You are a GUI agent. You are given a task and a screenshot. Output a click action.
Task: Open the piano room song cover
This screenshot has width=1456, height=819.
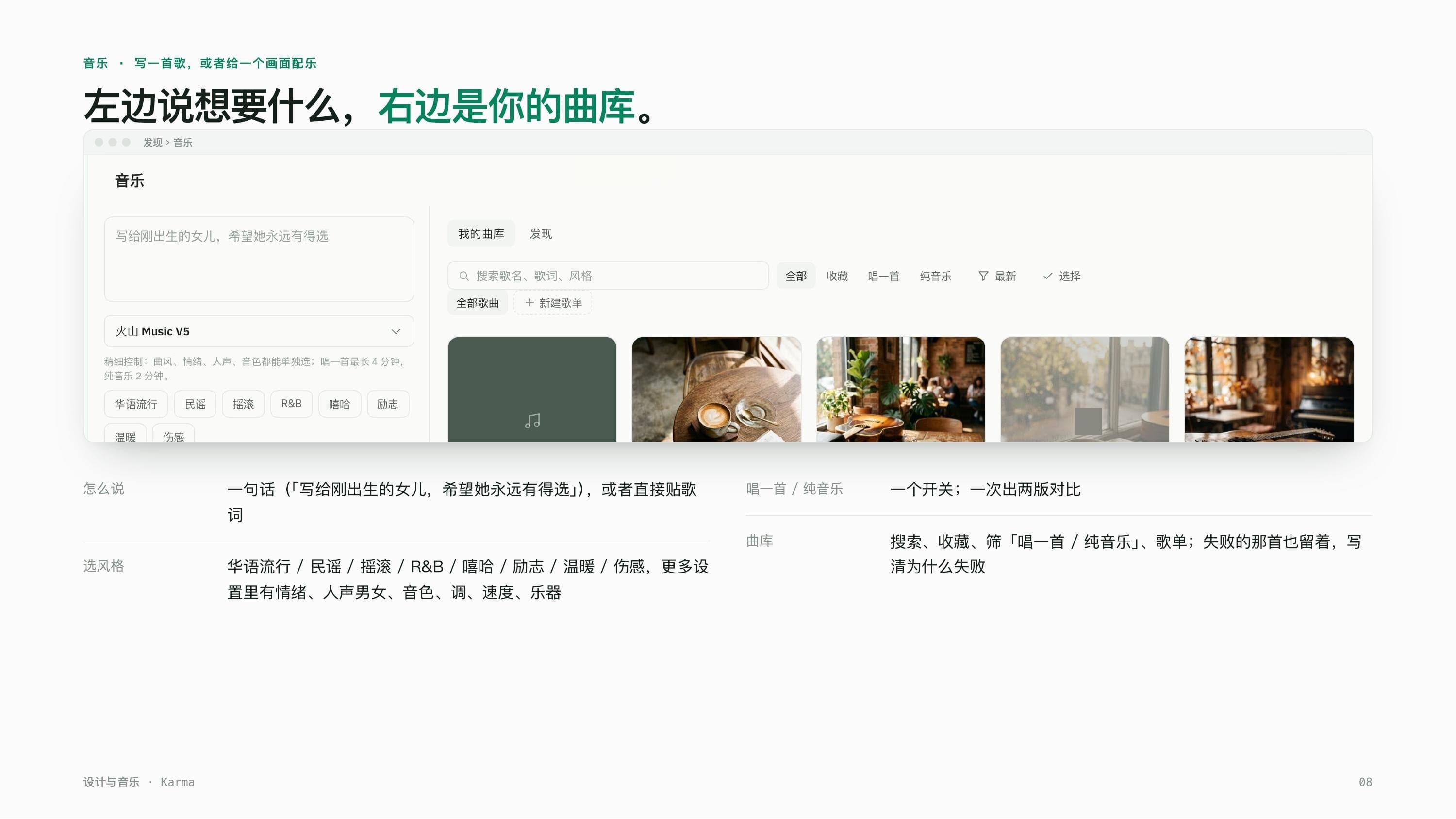pyautogui.click(x=1269, y=390)
